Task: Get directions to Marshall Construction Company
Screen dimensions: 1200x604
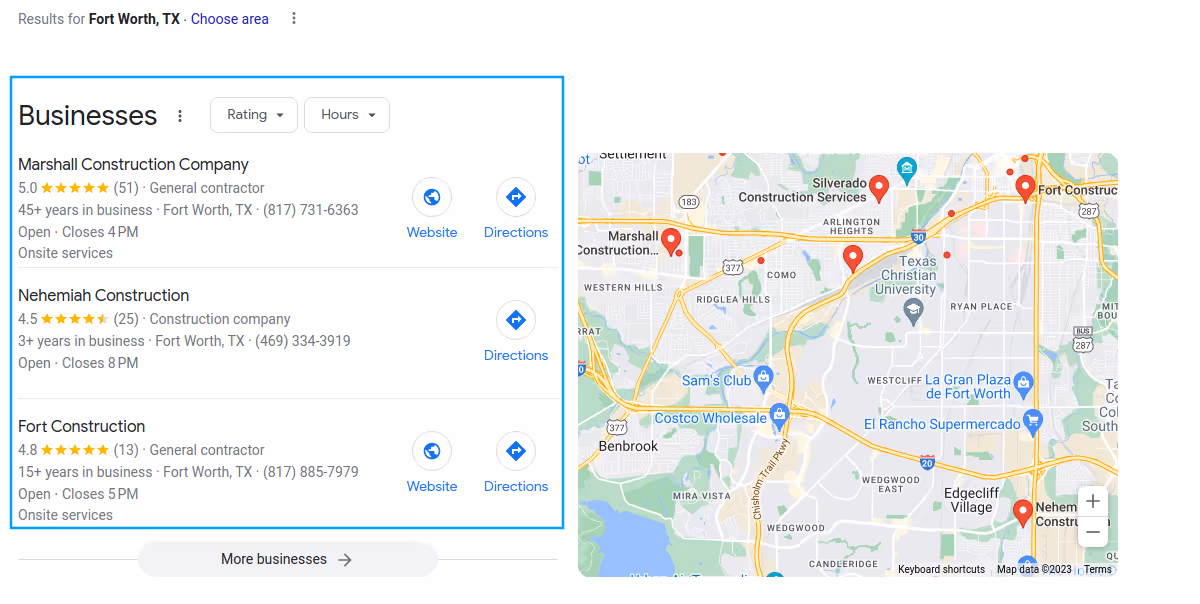Action: click(516, 197)
